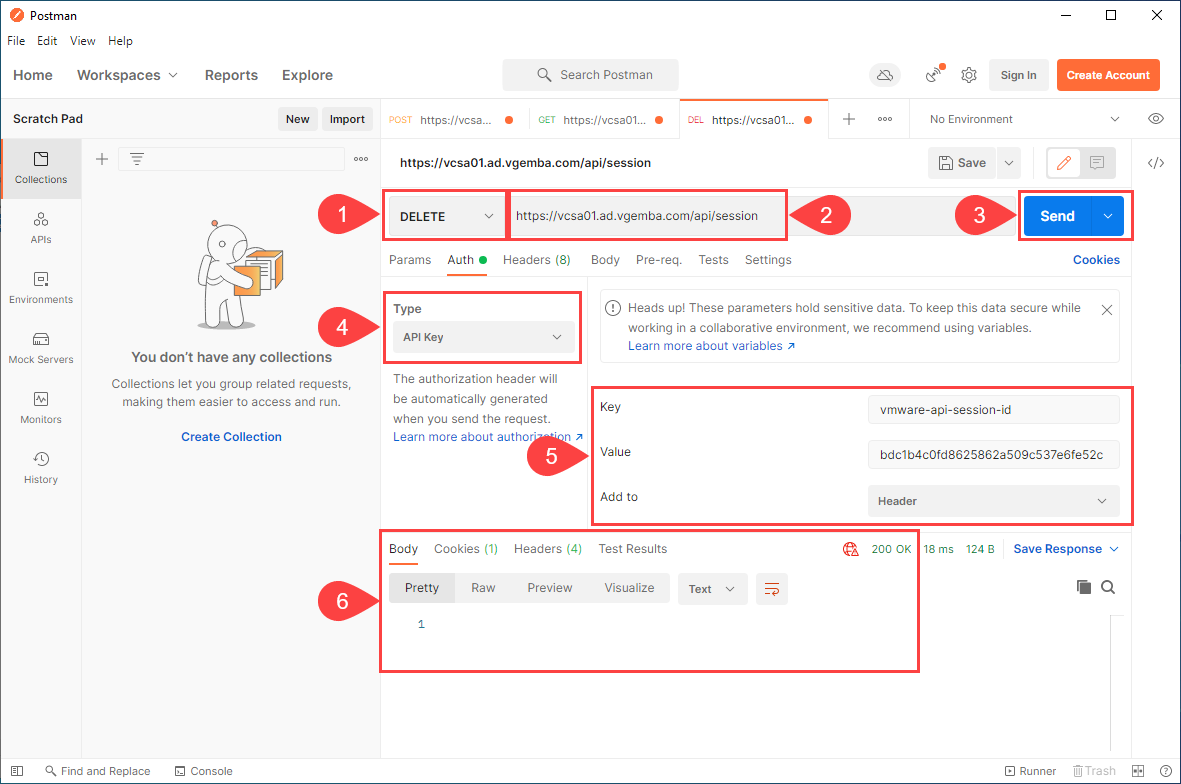Open the help question mark icon

pos(1165,771)
